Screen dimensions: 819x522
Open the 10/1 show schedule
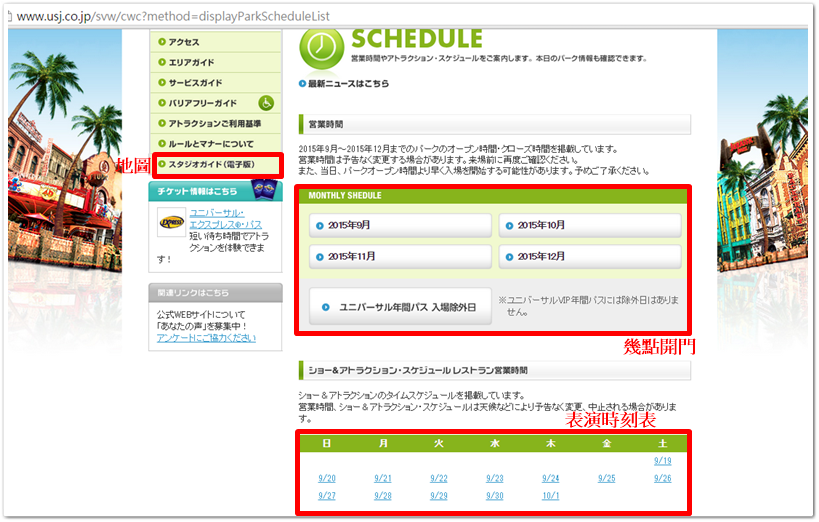[551, 495]
